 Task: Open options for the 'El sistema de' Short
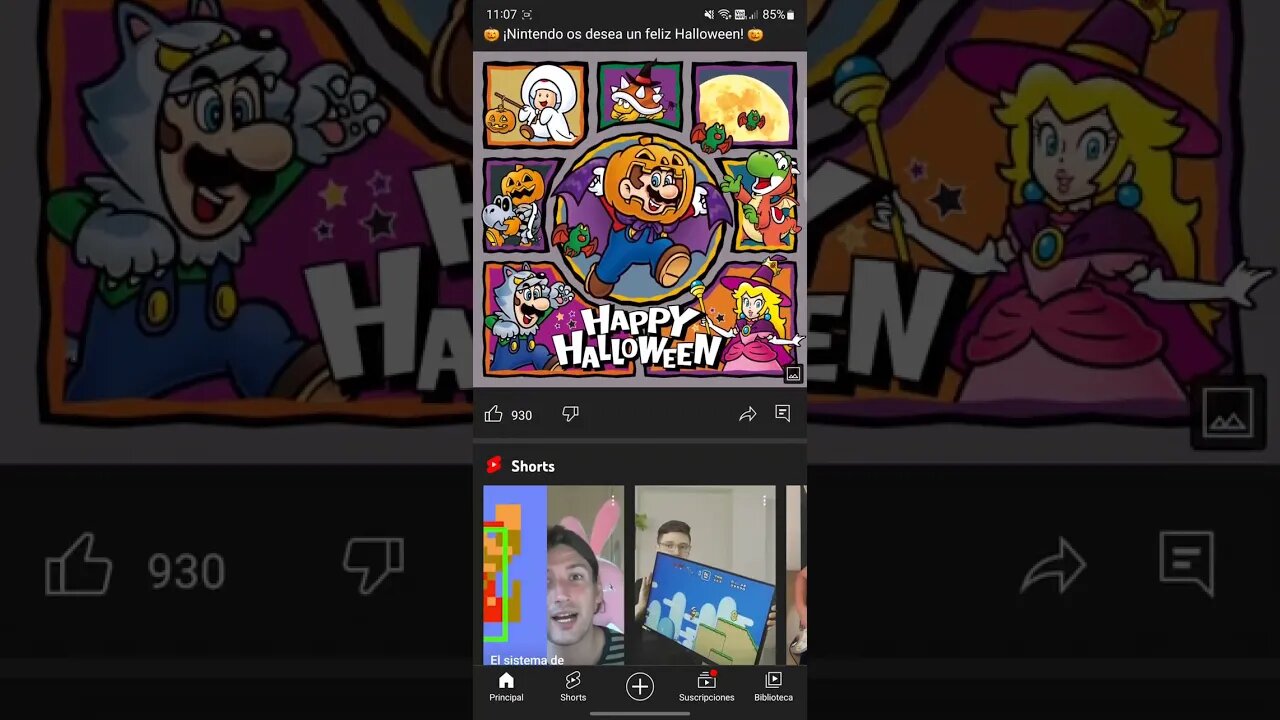tap(613, 500)
